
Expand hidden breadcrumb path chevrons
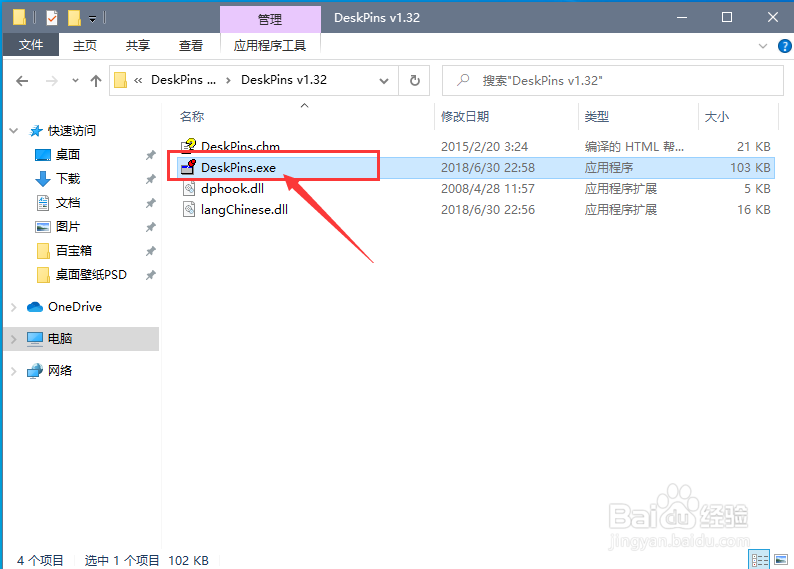138,80
